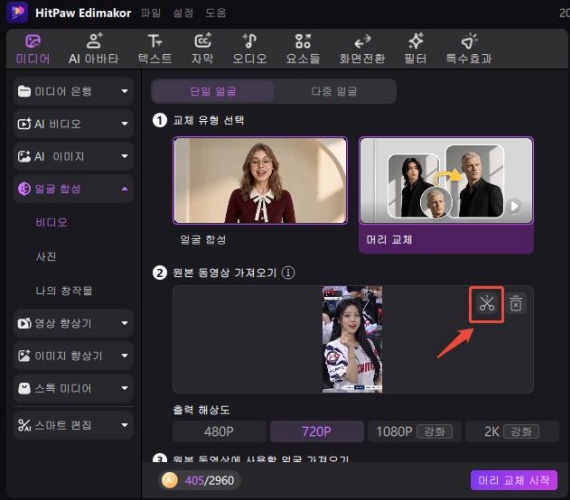Click the AI 비디오 sidebar icon
Image resolution: width=570 pixels, height=500 pixels.
24,124
